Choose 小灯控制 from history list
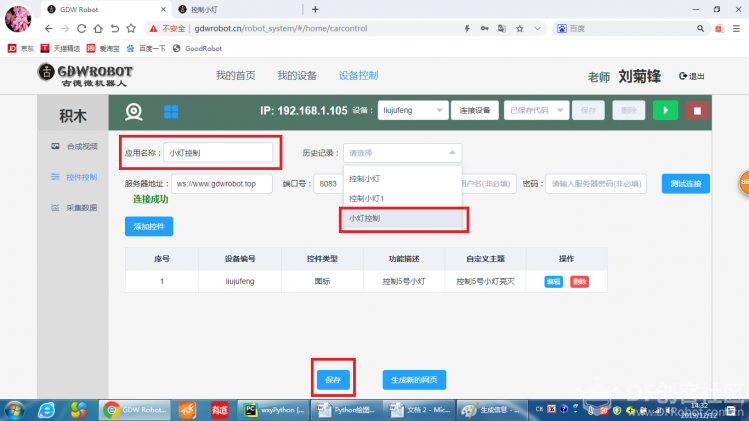Screen dimensions: 749x421 403,218
